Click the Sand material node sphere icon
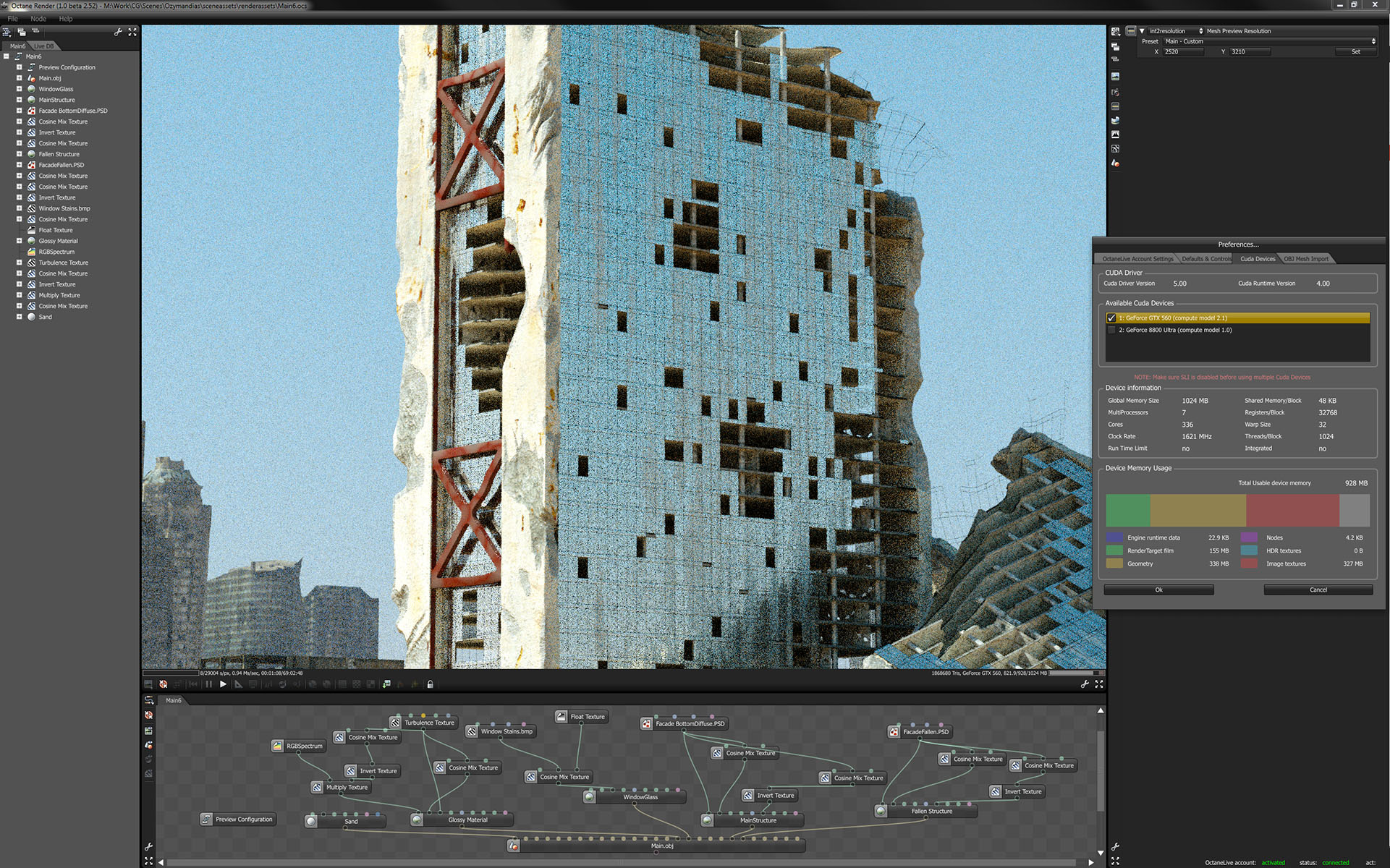Viewport: 1390px width, 868px height. pyautogui.click(x=311, y=821)
